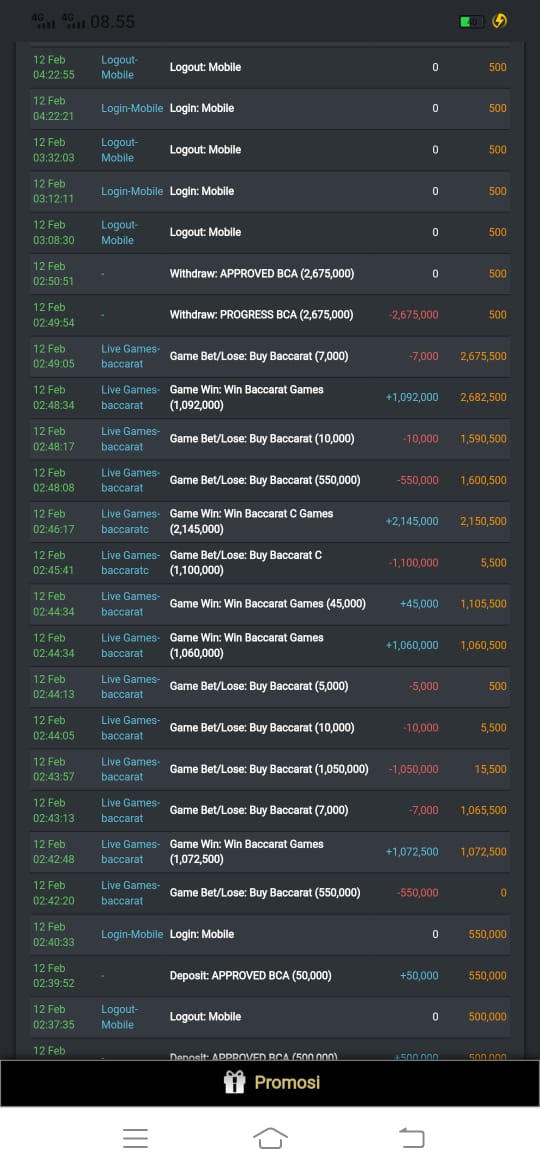Open Live Games-baccarat link at 02:49:05
Image resolution: width=540 pixels, height=1170 pixels.
click(x=131, y=356)
